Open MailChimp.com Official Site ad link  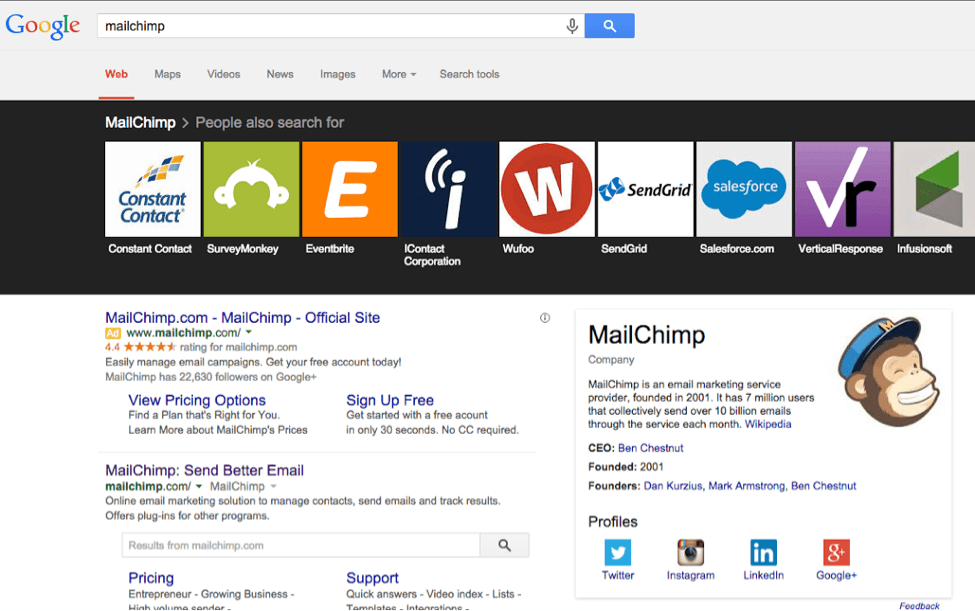[243, 318]
